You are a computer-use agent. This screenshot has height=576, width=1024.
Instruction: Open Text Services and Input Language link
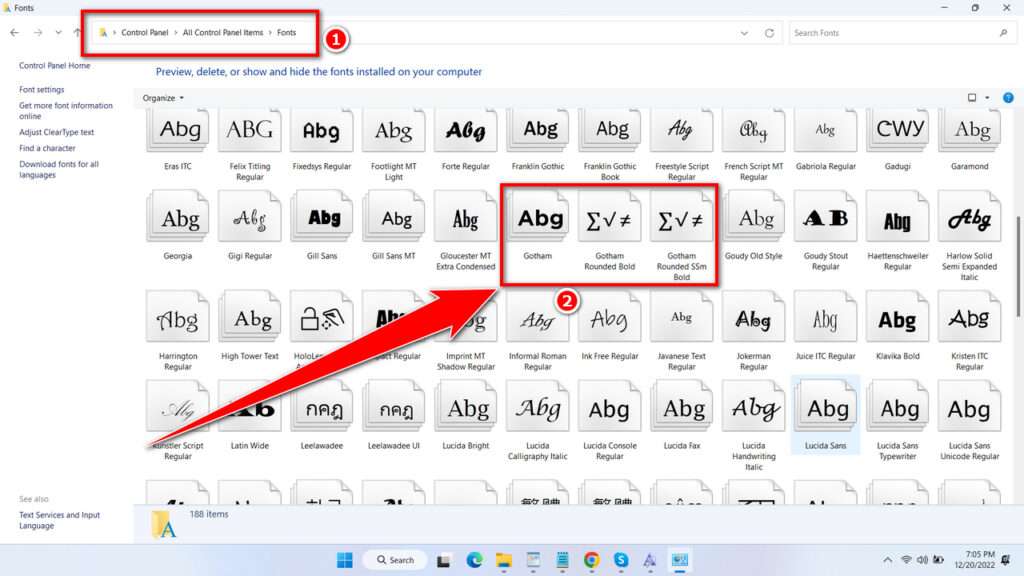click(x=59, y=520)
